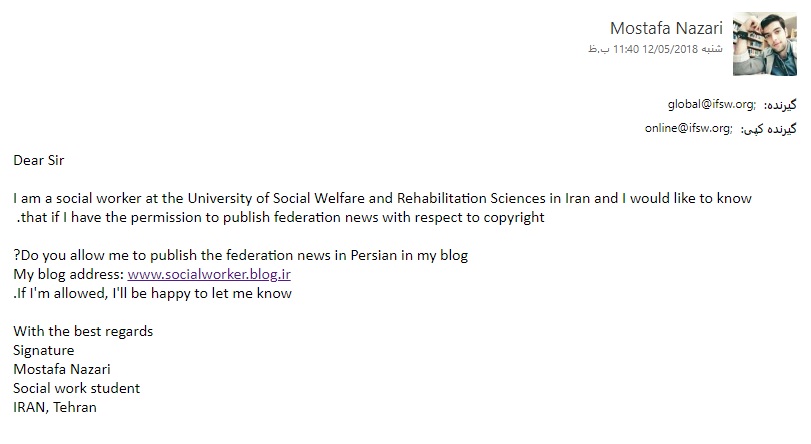Click the line about permission to publish federation news
Image resolution: width=811 pixels, height=444 pixels.
click(280, 217)
